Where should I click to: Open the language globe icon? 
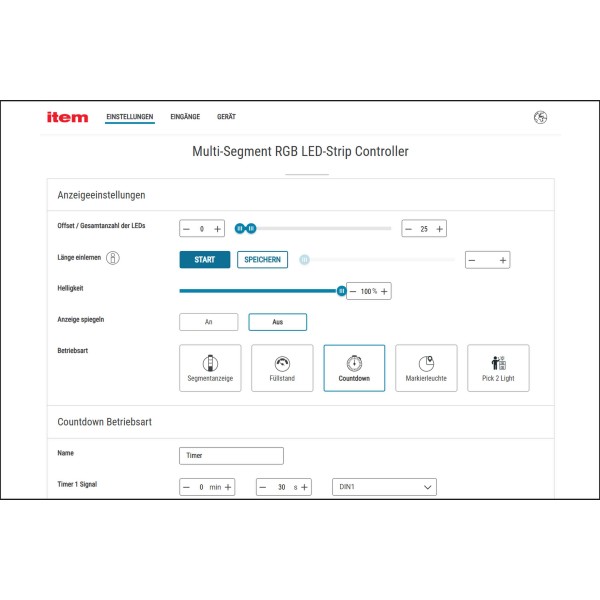(540, 117)
